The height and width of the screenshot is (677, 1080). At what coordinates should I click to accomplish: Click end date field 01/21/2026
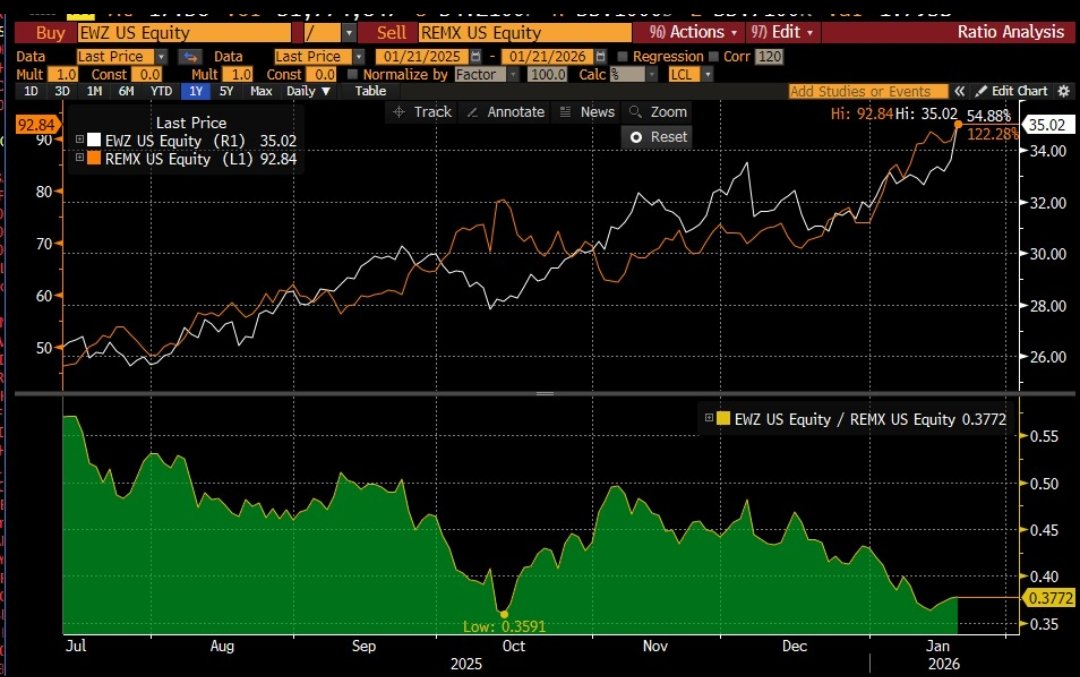[548, 56]
